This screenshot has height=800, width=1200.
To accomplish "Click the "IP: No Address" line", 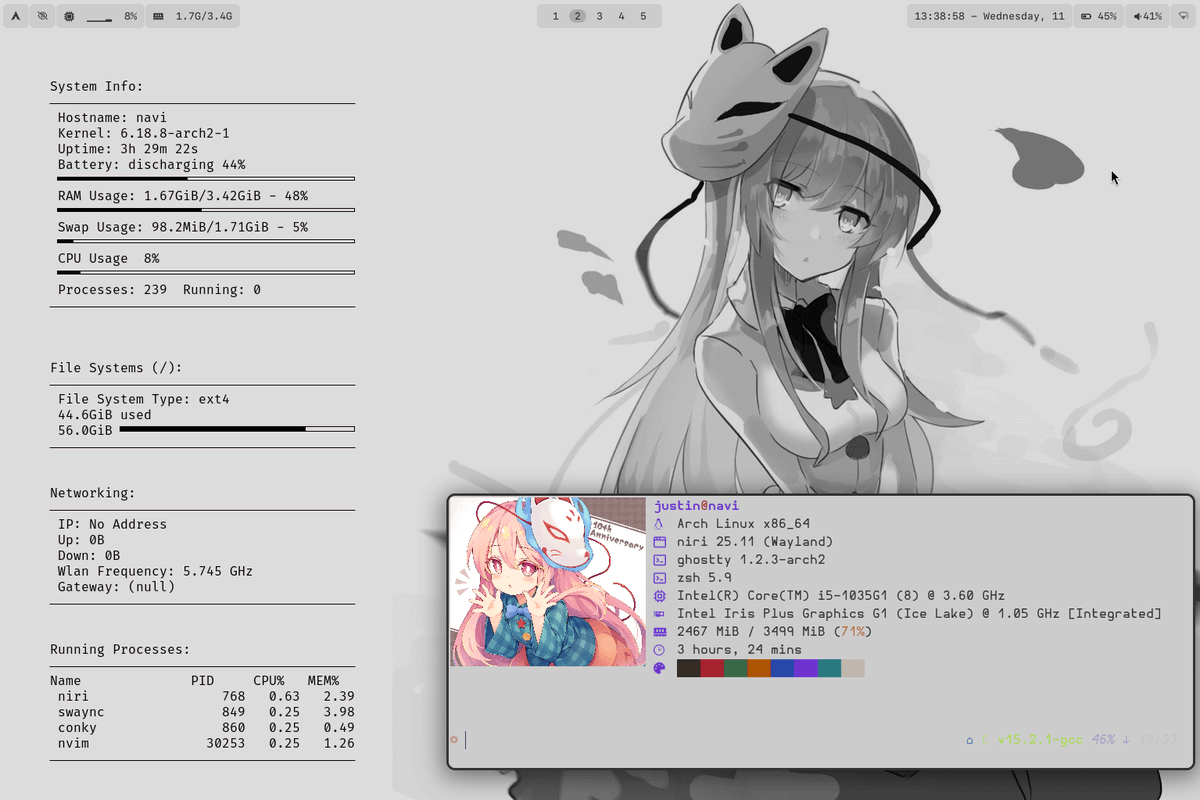I will tap(112, 524).
